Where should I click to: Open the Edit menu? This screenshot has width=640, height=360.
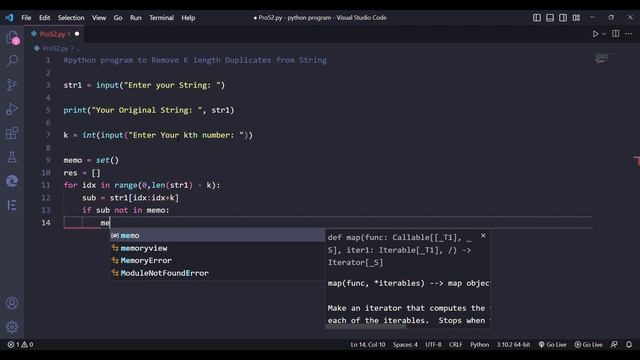click(x=44, y=18)
